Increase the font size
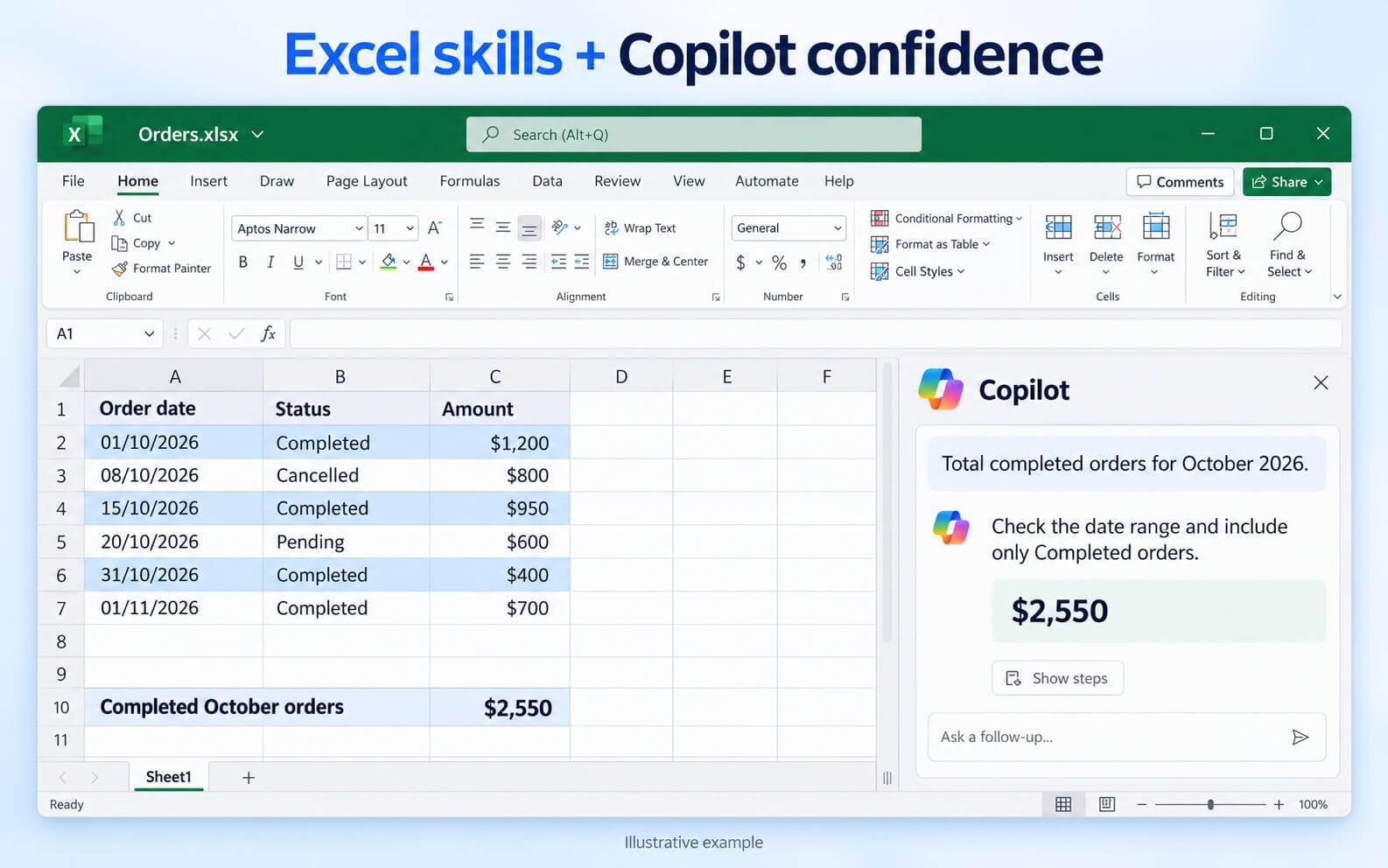 (x=435, y=228)
